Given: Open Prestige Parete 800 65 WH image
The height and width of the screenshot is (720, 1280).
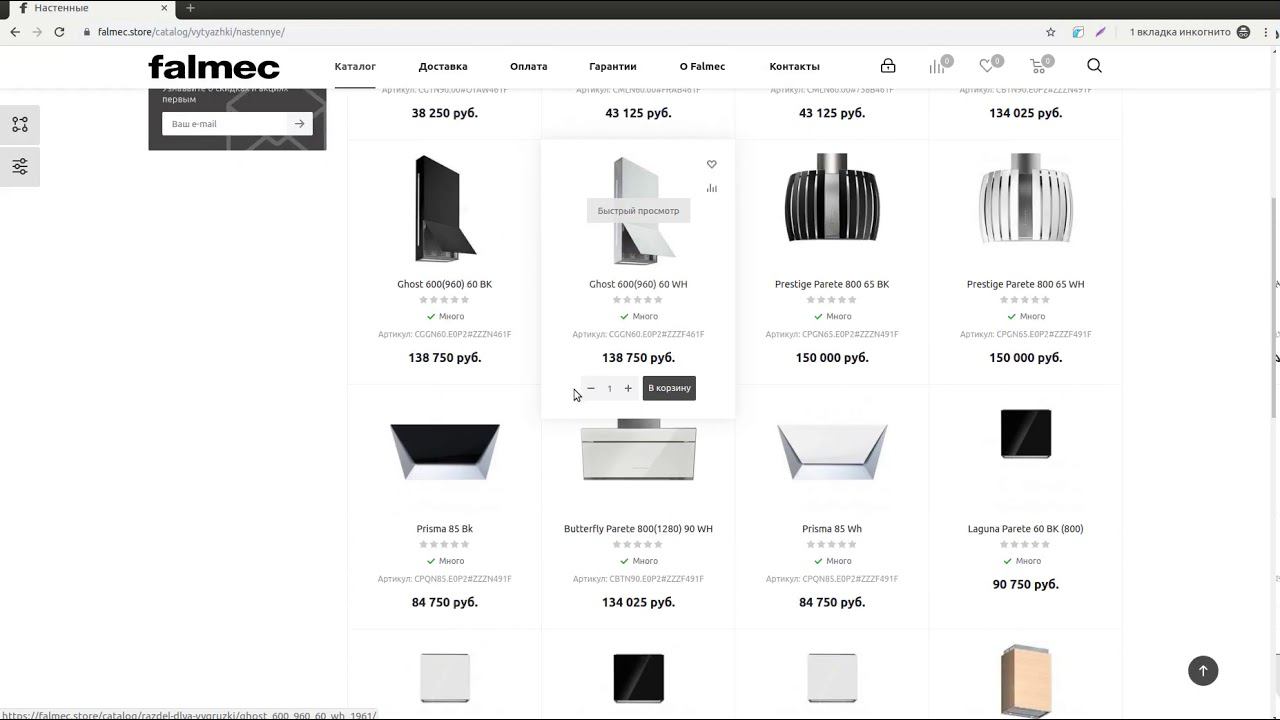Looking at the screenshot, I should [1025, 198].
